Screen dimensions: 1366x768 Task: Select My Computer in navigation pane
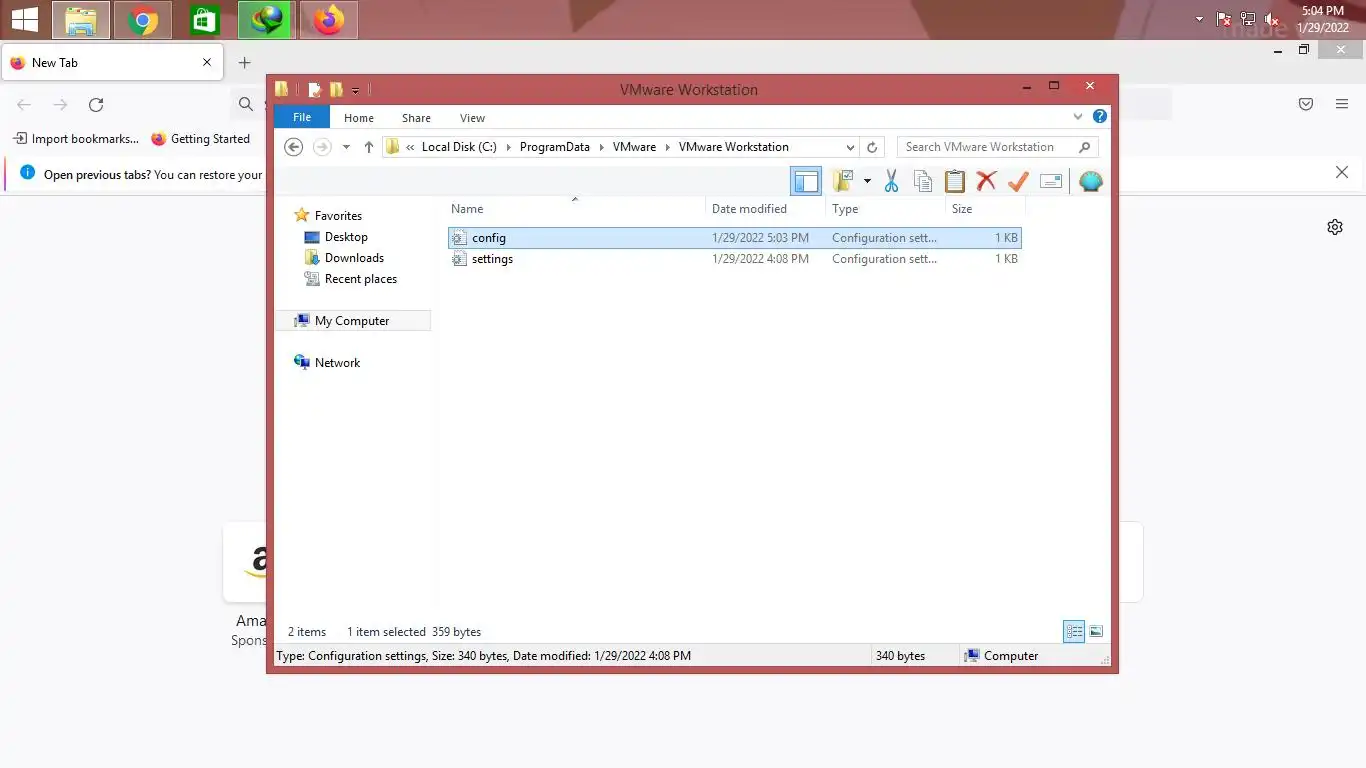tap(352, 321)
